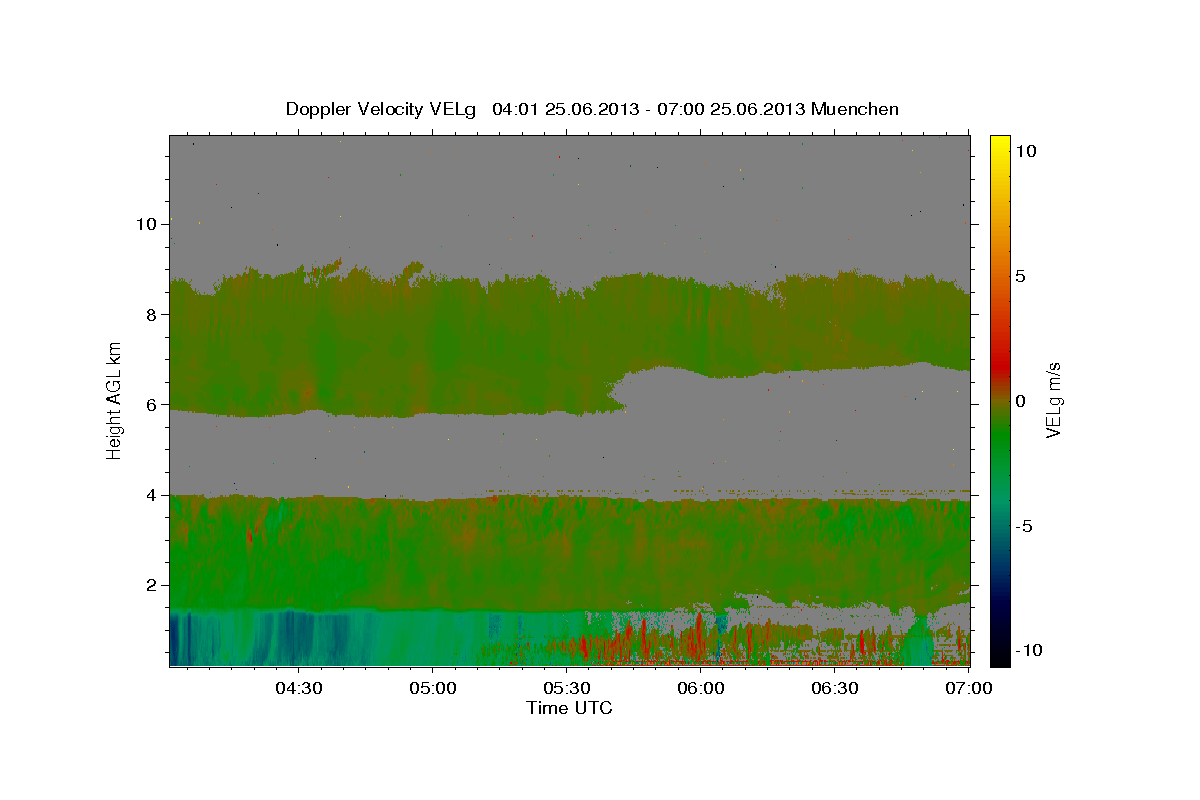
Task: Click the 'Height AGL km' axis label
Action: click(115, 400)
